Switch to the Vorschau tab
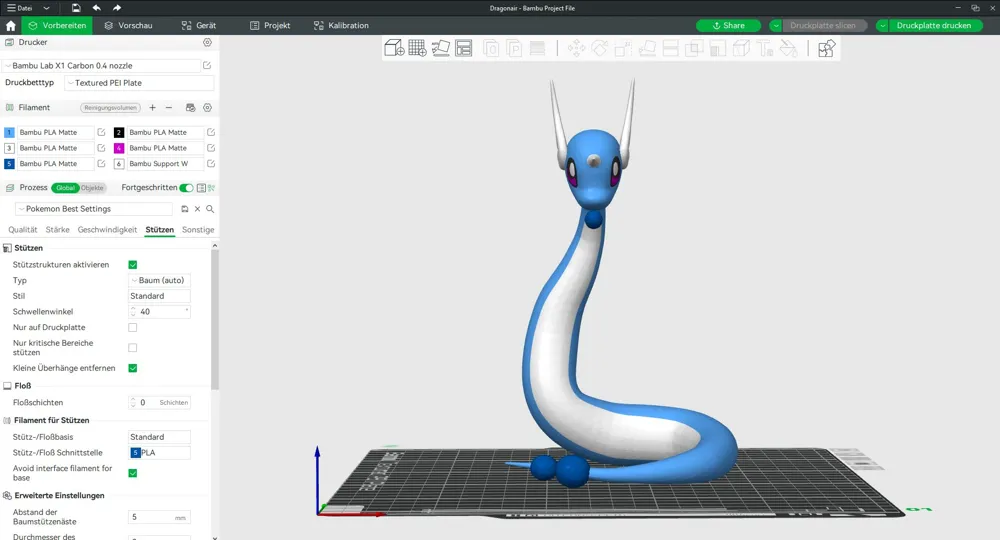 [128, 26]
